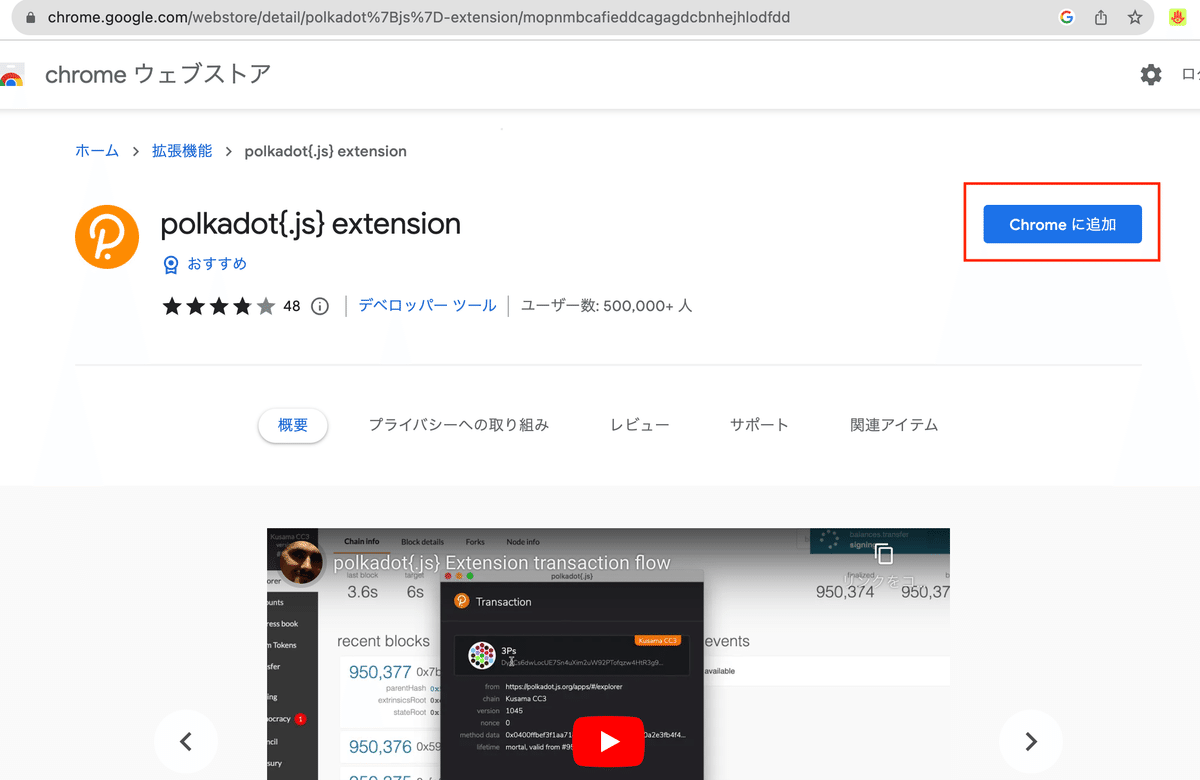Viewport: 1200px width, 780px height.
Task: Open 拡張機能 breadcrumb link
Action: tap(182, 151)
